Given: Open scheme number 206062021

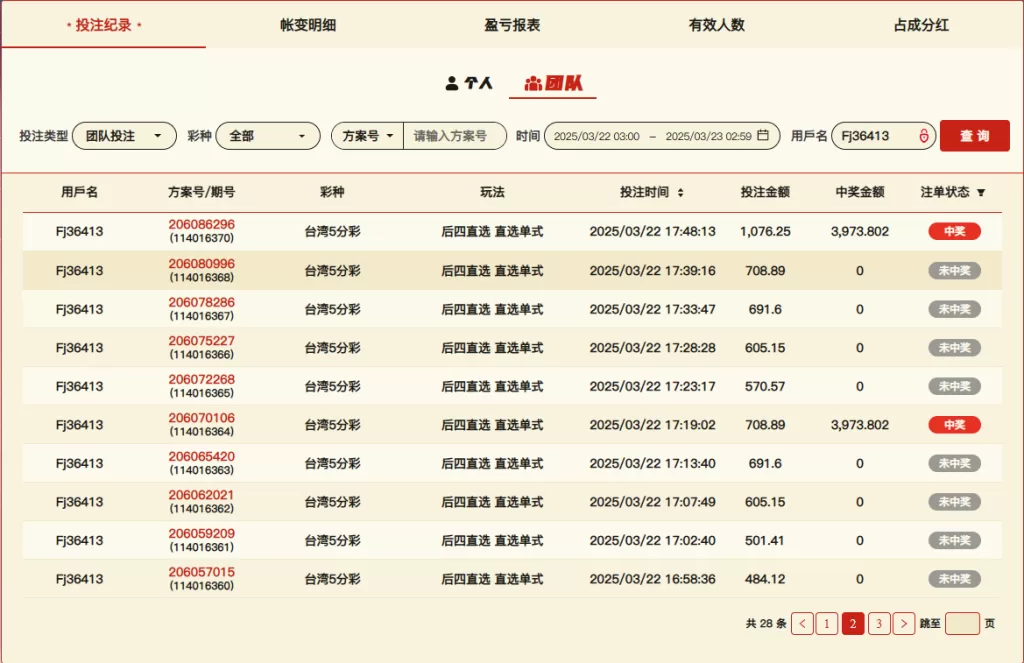Looking at the screenshot, I should (x=201, y=495).
